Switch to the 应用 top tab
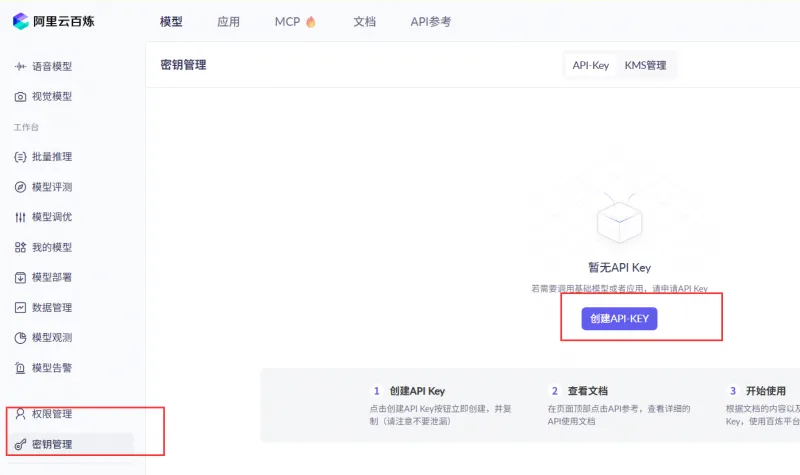 [x=228, y=21]
